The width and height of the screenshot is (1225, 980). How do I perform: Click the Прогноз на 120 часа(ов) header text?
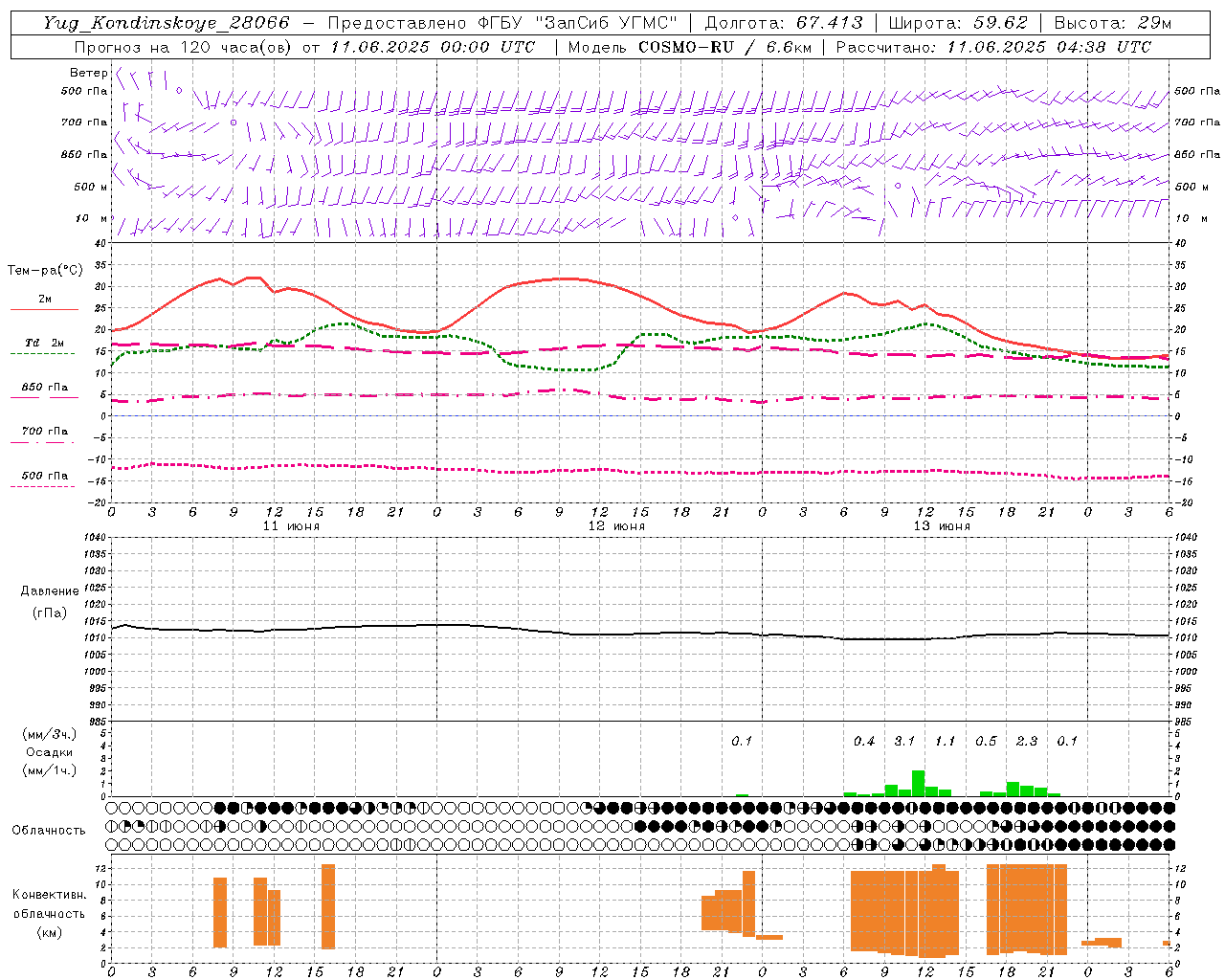[x=184, y=47]
